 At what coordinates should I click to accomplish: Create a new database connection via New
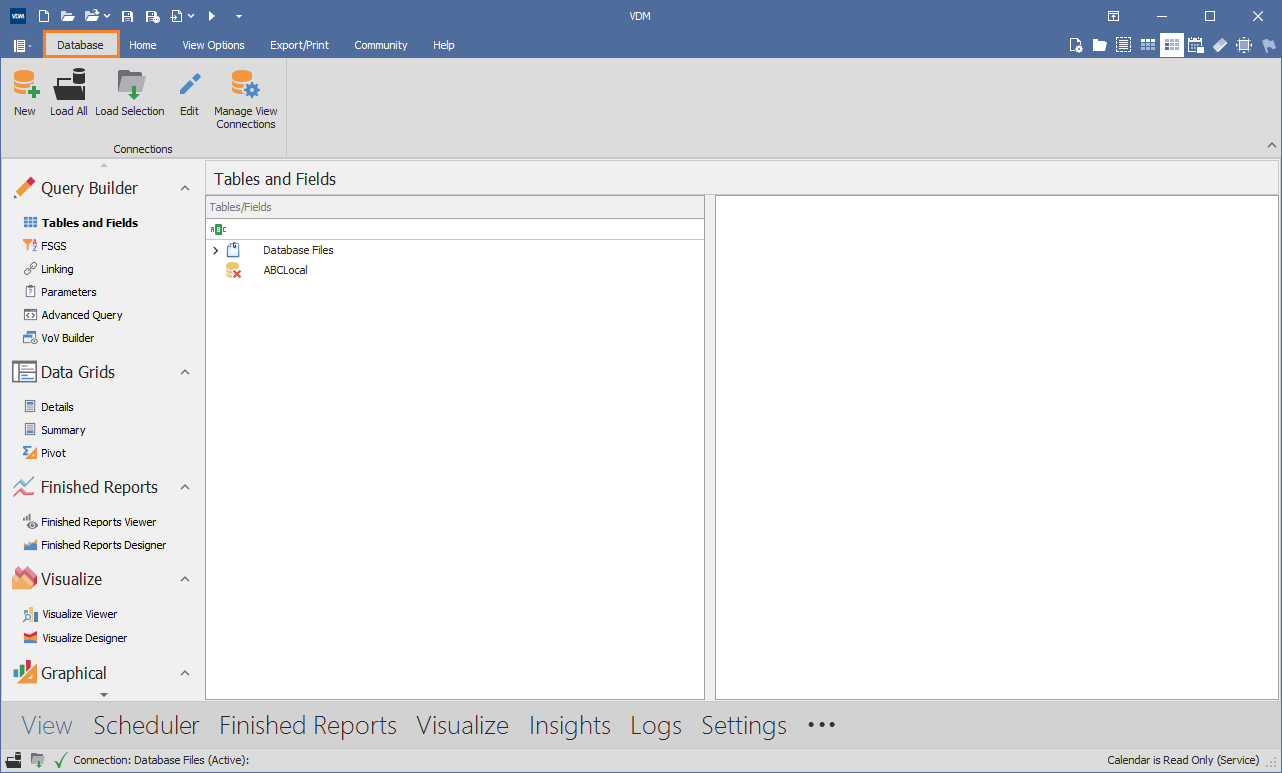pos(25,94)
